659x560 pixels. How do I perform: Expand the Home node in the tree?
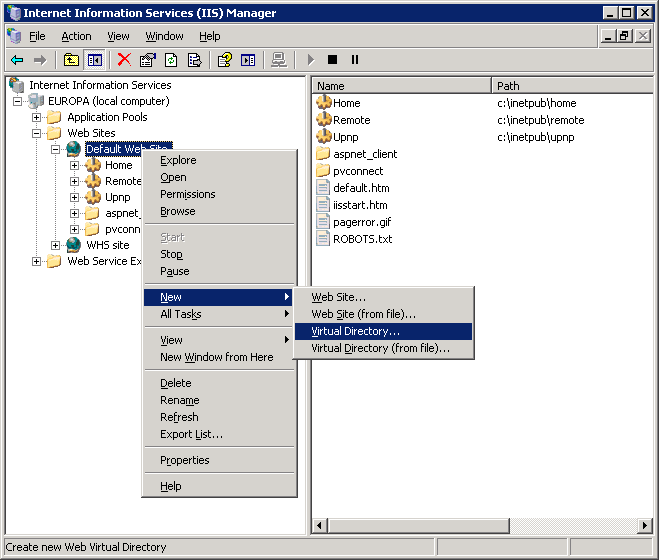[74, 165]
